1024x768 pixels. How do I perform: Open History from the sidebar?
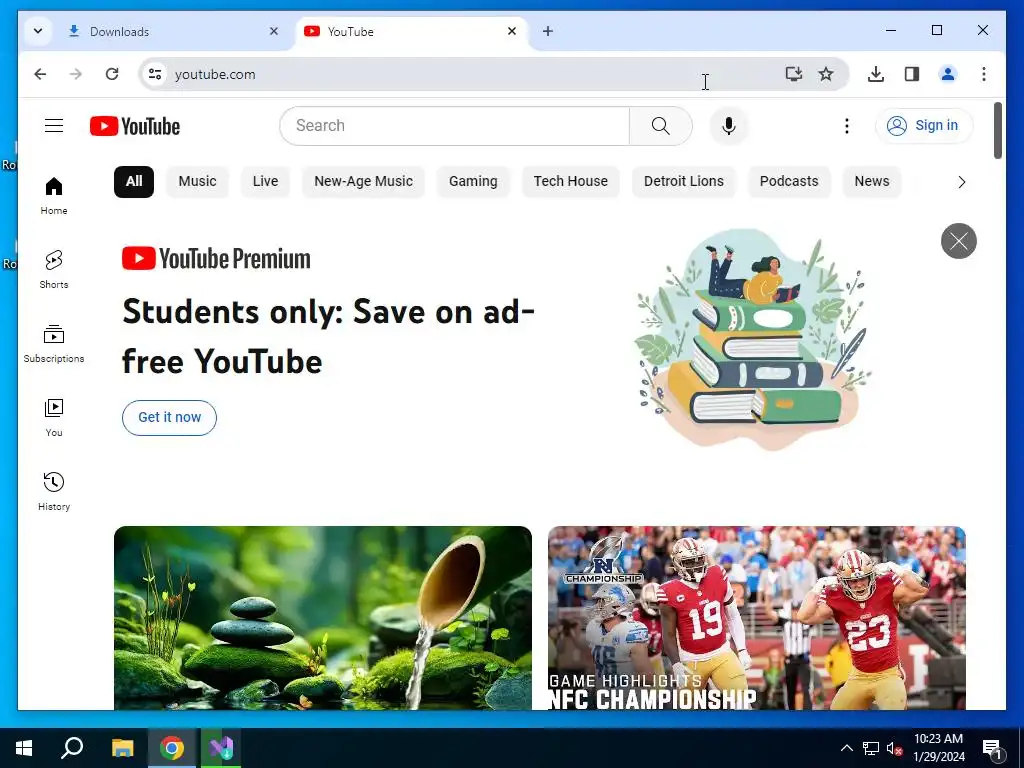(54, 491)
